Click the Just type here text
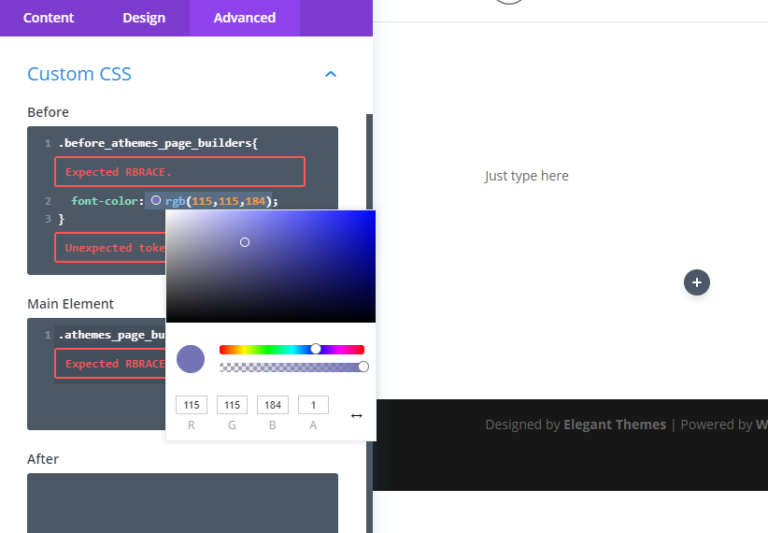The image size is (768, 533). 527,176
